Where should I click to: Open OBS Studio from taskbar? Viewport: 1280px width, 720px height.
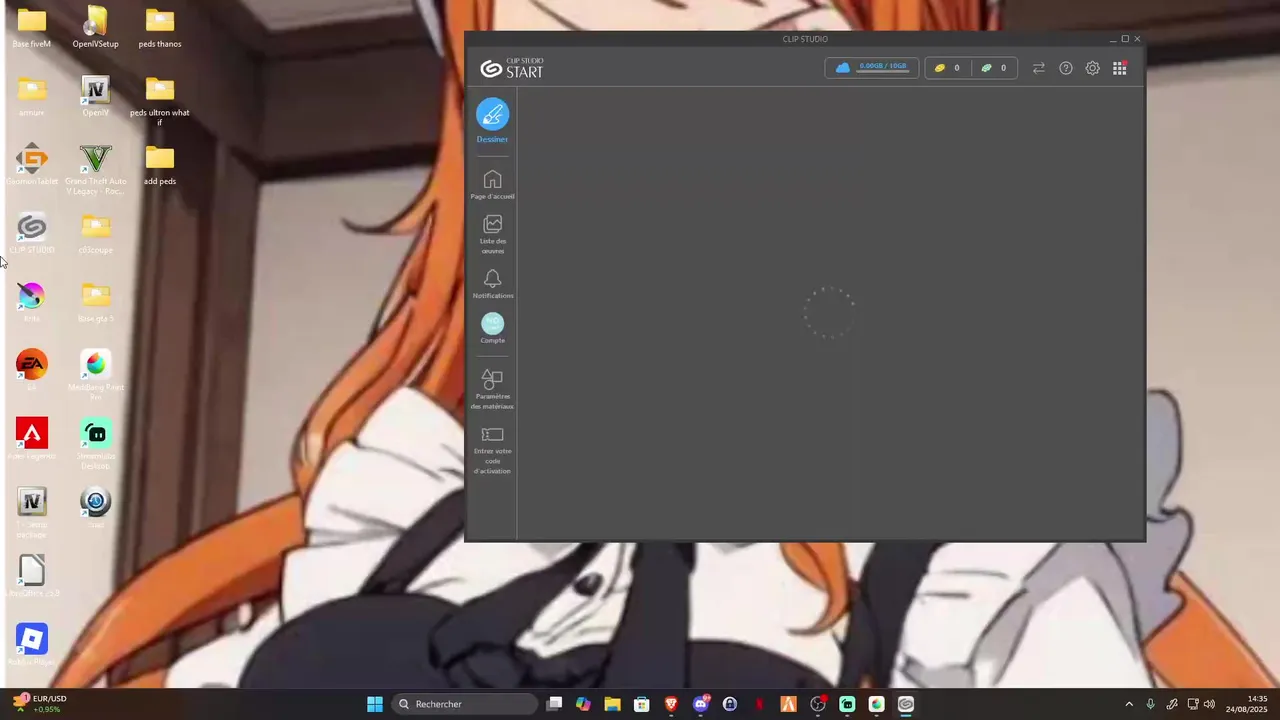pyautogui.click(x=818, y=704)
